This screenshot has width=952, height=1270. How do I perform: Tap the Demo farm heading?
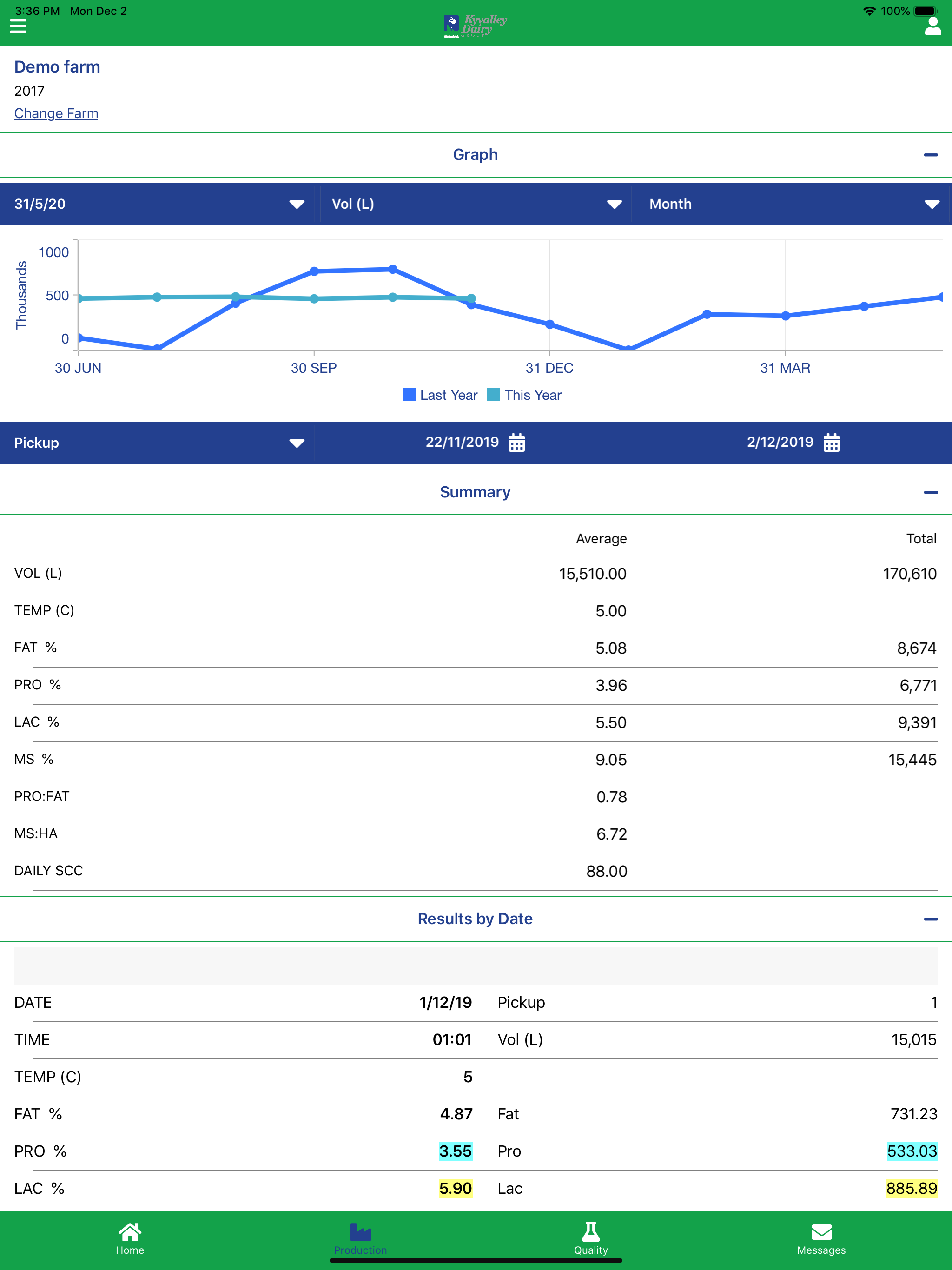tap(58, 67)
